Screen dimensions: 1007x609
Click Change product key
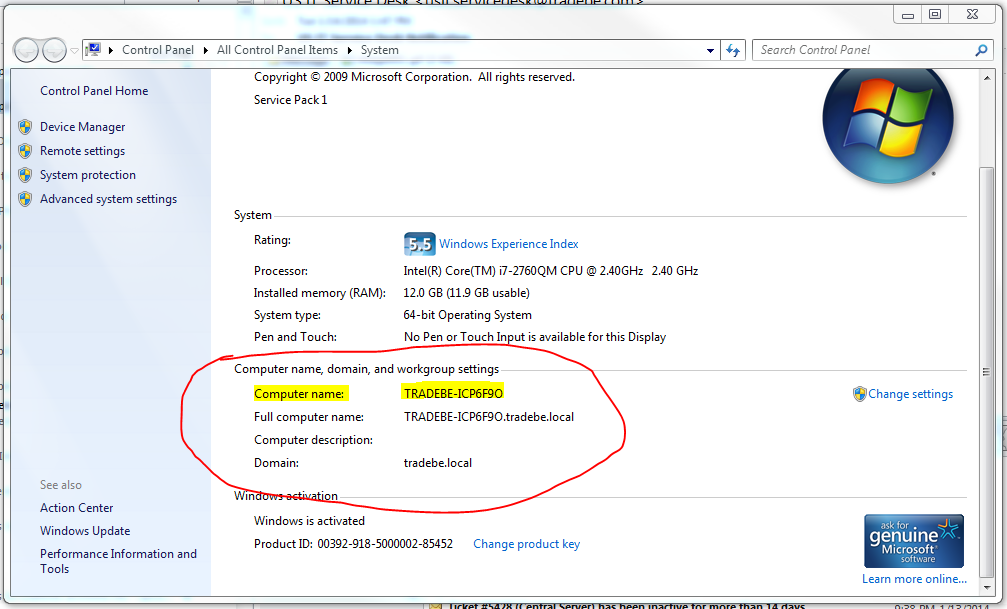(526, 543)
